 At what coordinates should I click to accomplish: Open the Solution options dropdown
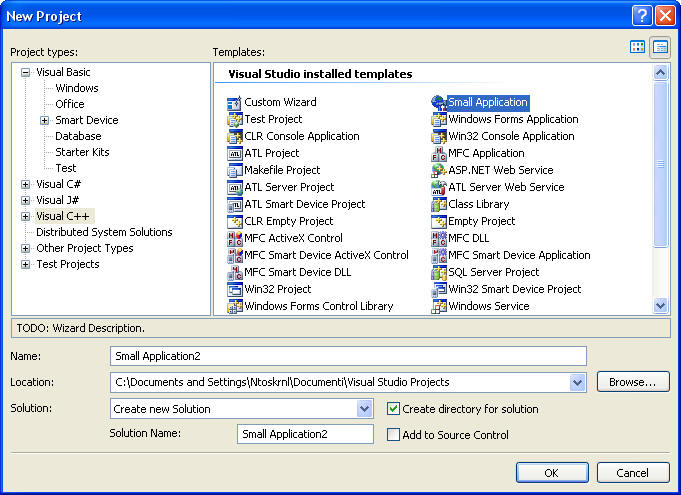click(364, 409)
